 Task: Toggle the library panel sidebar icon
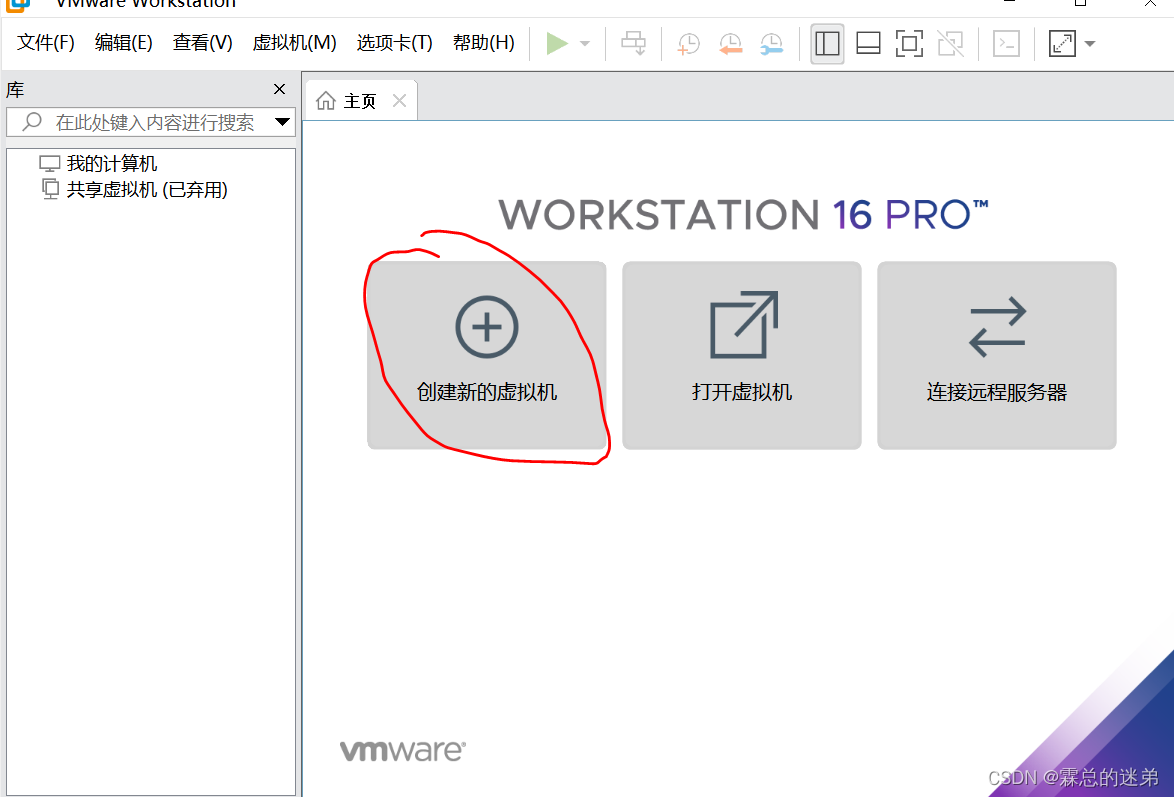pos(827,43)
